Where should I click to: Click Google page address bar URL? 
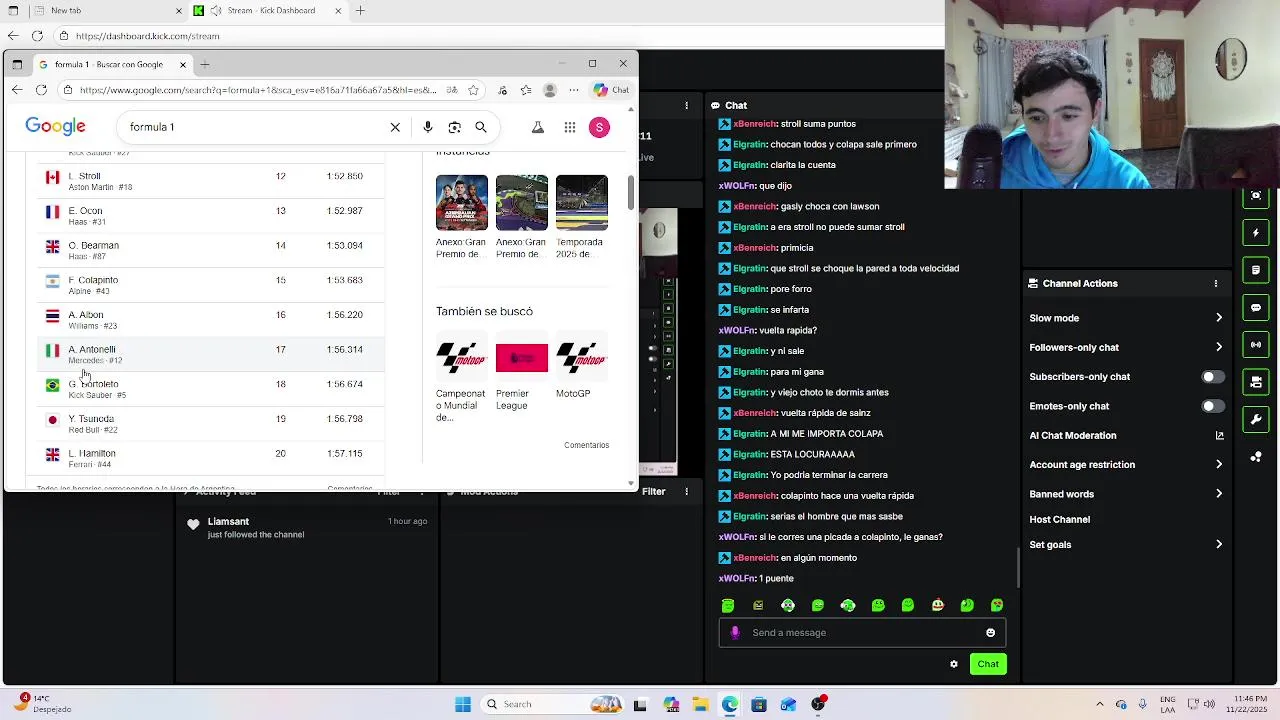pyautogui.click(x=258, y=90)
